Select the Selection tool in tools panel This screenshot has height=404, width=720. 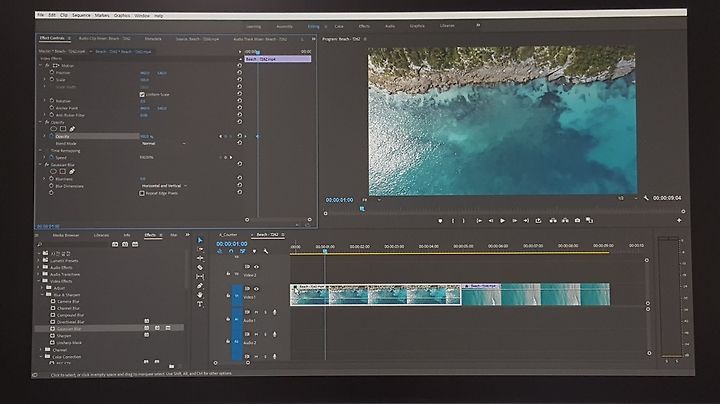point(200,240)
